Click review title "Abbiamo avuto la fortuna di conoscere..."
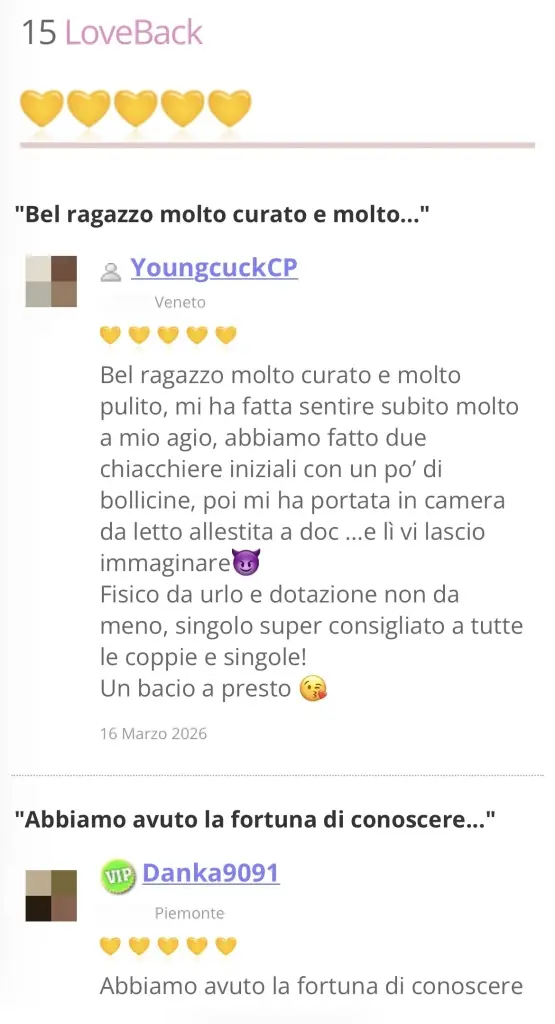This screenshot has height=1024, width=555. tap(255, 820)
